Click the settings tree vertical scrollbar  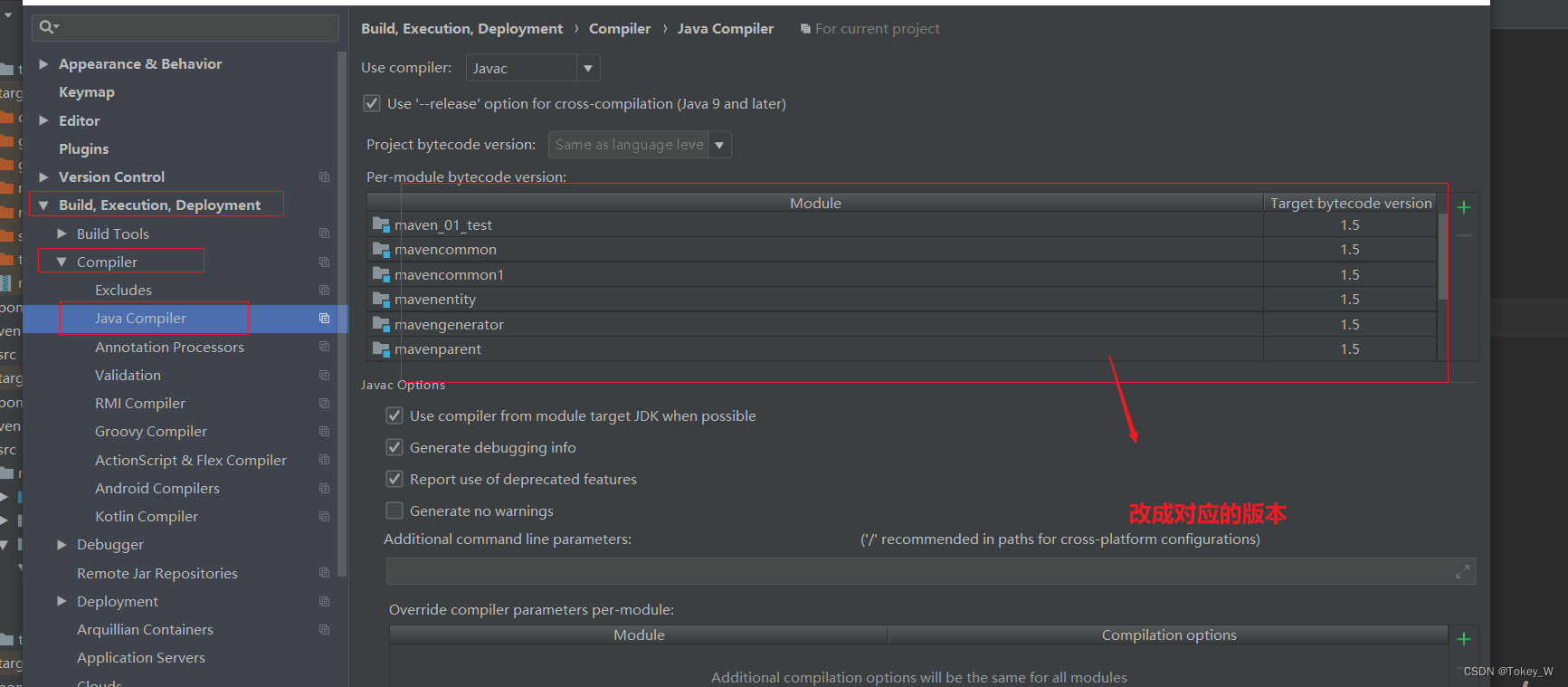[342, 313]
